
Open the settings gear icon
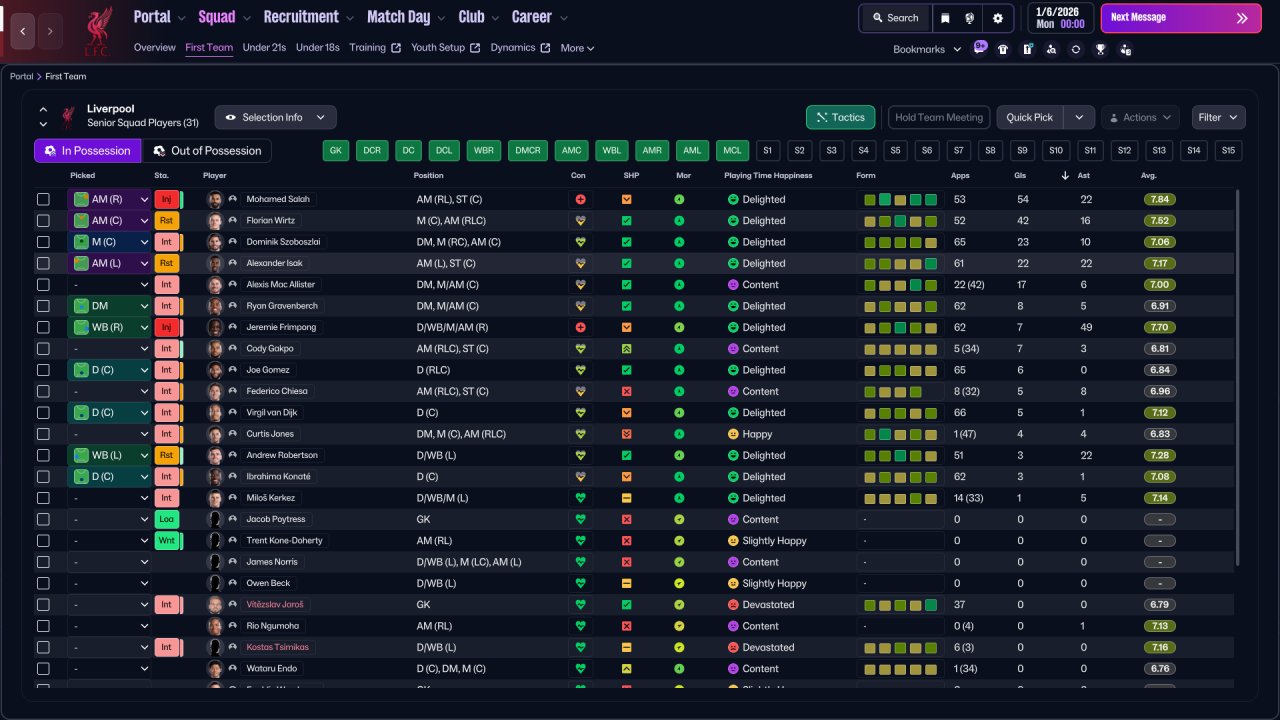point(997,18)
